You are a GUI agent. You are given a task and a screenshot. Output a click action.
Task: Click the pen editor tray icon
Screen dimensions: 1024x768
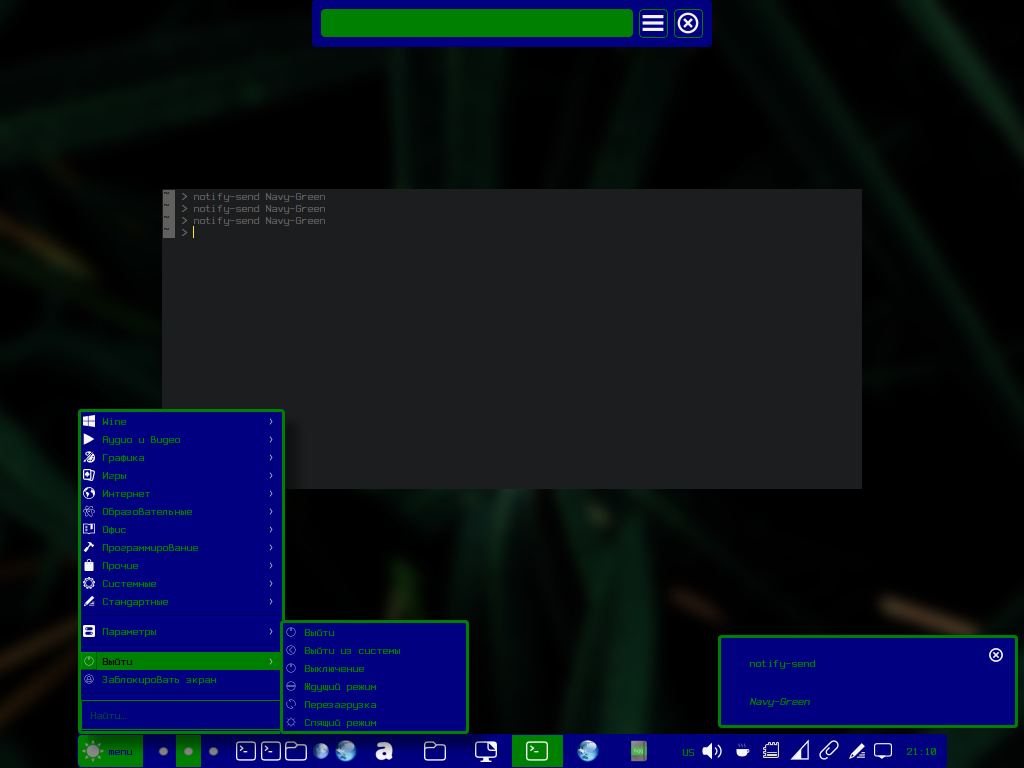[x=857, y=751]
